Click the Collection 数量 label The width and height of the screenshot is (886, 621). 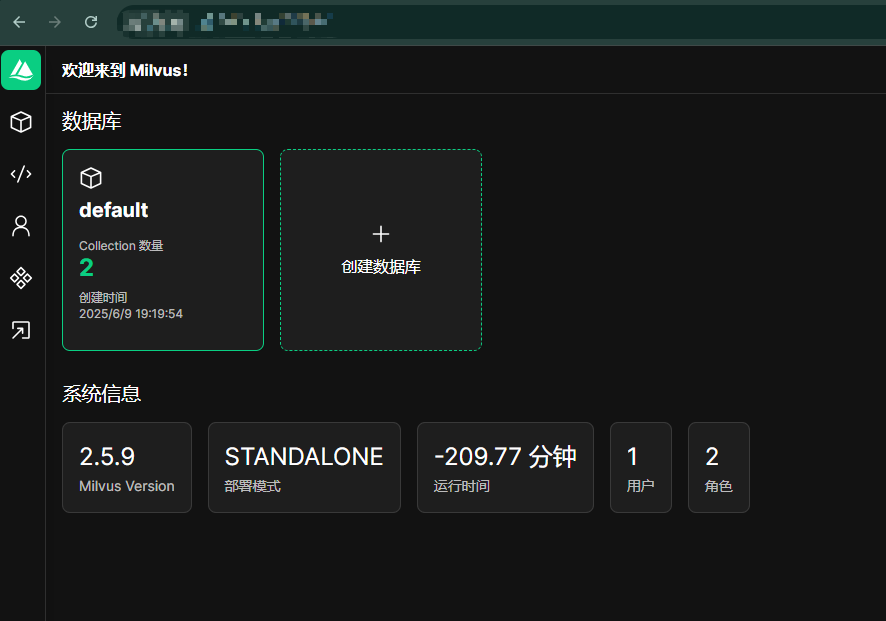[x=121, y=246]
